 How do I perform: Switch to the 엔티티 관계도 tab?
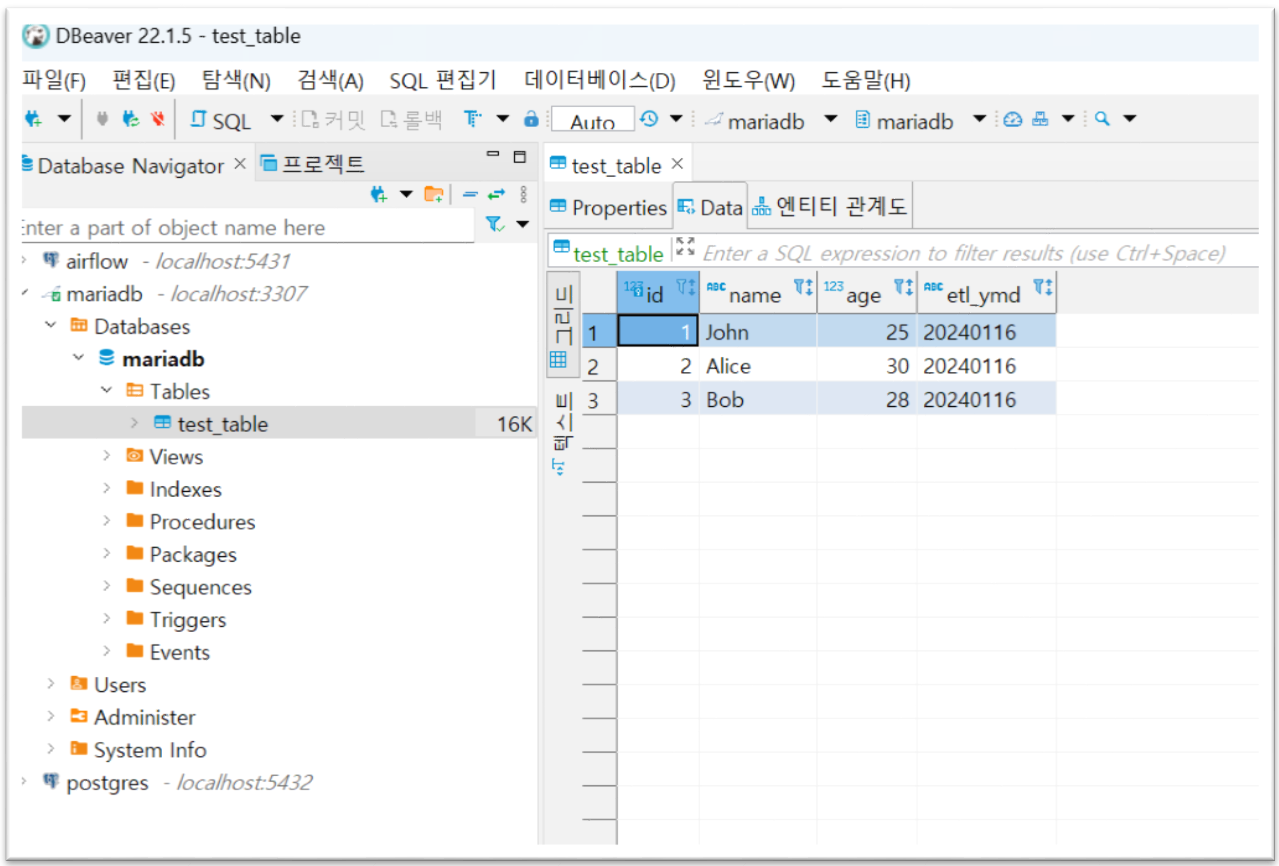(x=829, y=207)
